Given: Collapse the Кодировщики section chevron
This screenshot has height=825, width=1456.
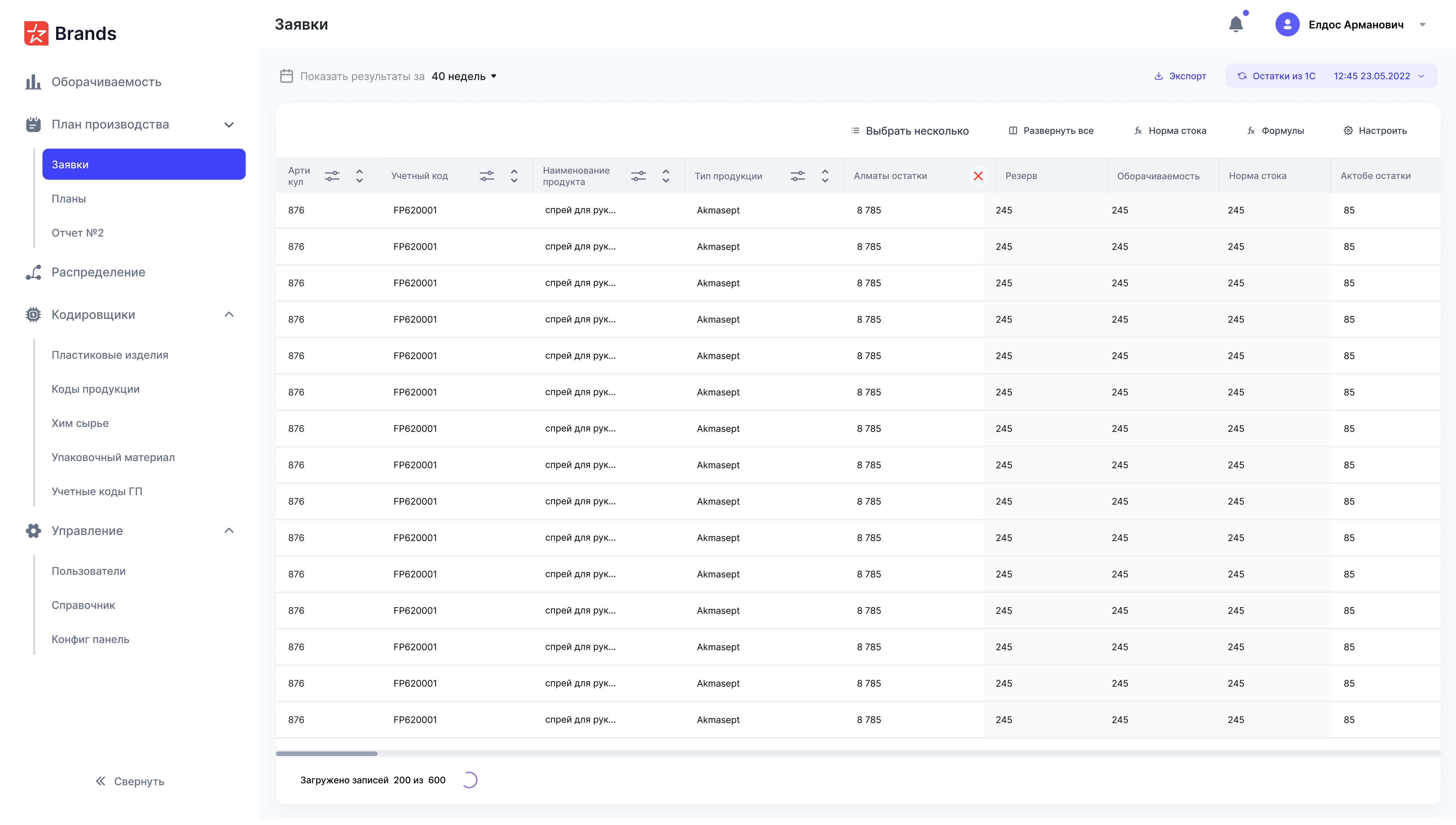Looking at the screenshot, I should pos(229,314).
